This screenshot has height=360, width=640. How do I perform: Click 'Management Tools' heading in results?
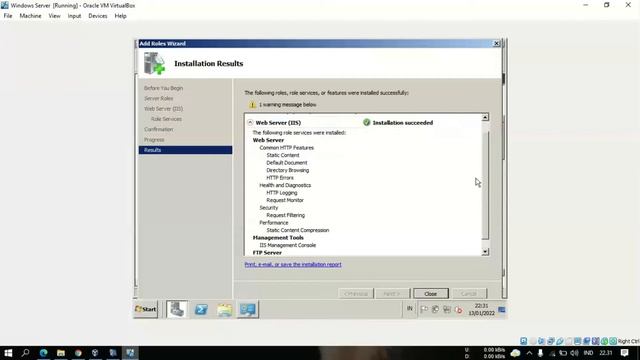click(278, 238)
